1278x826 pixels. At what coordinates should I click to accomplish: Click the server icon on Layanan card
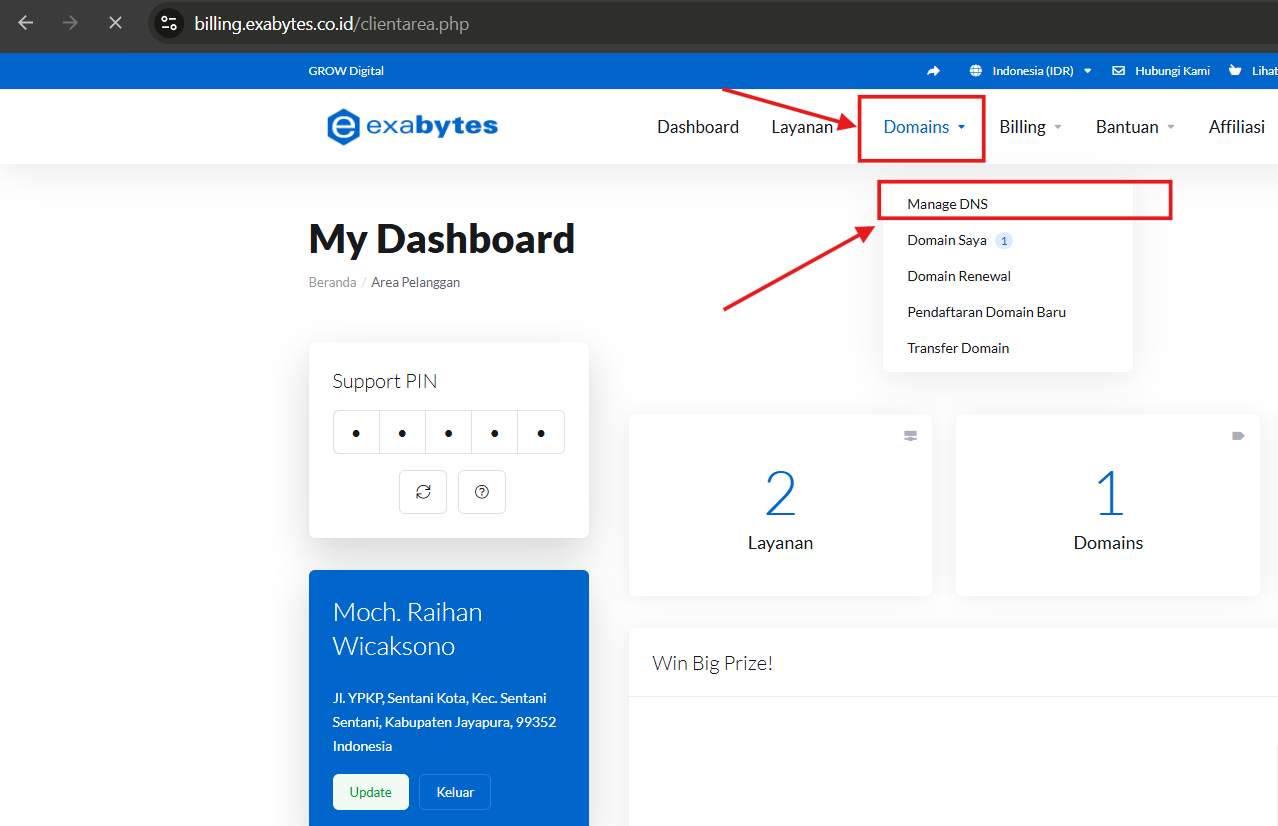(x=910, y=435)
